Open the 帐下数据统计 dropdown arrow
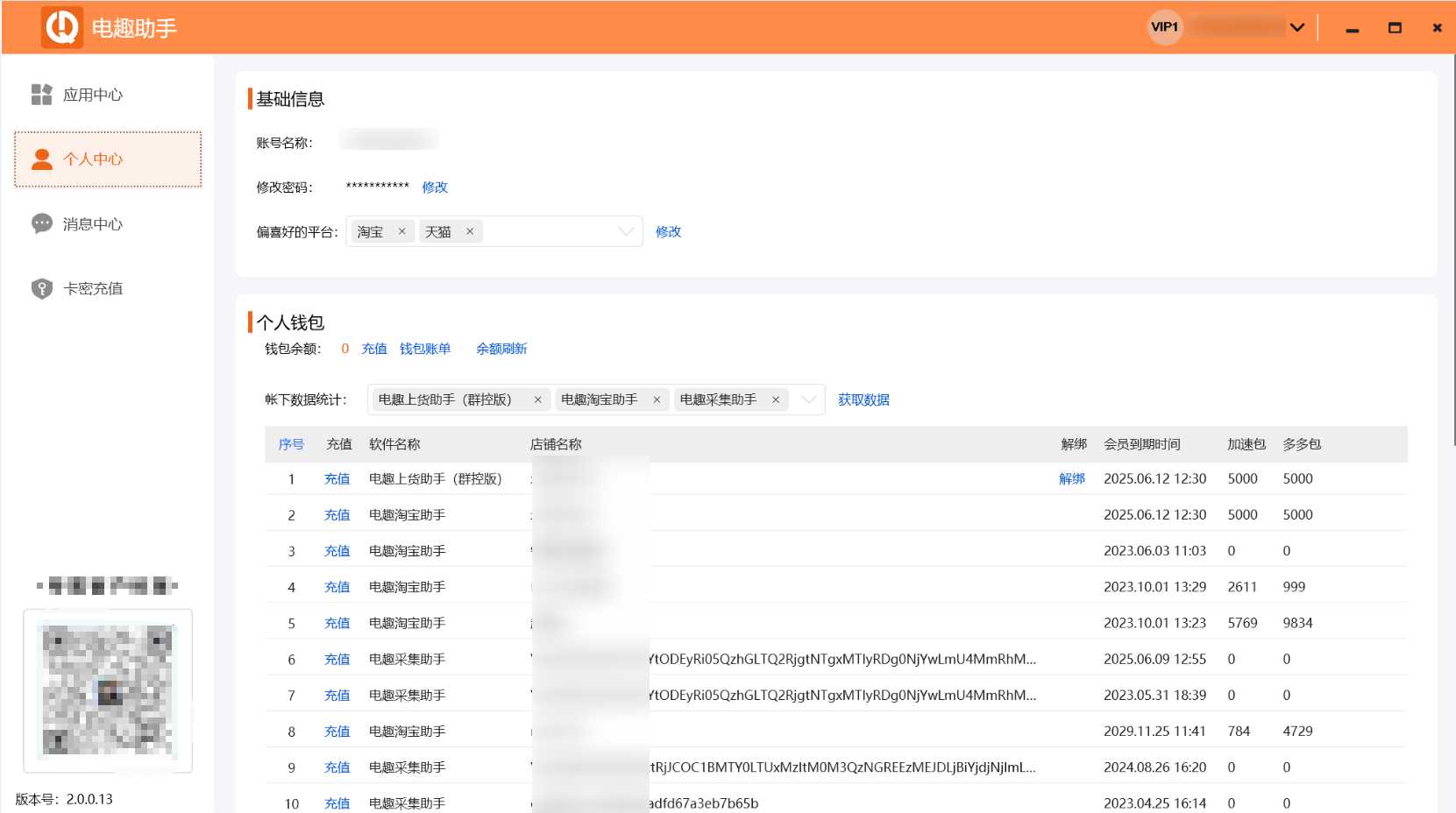The width and height of the screenshot is (1456, 813). [808, 399]
